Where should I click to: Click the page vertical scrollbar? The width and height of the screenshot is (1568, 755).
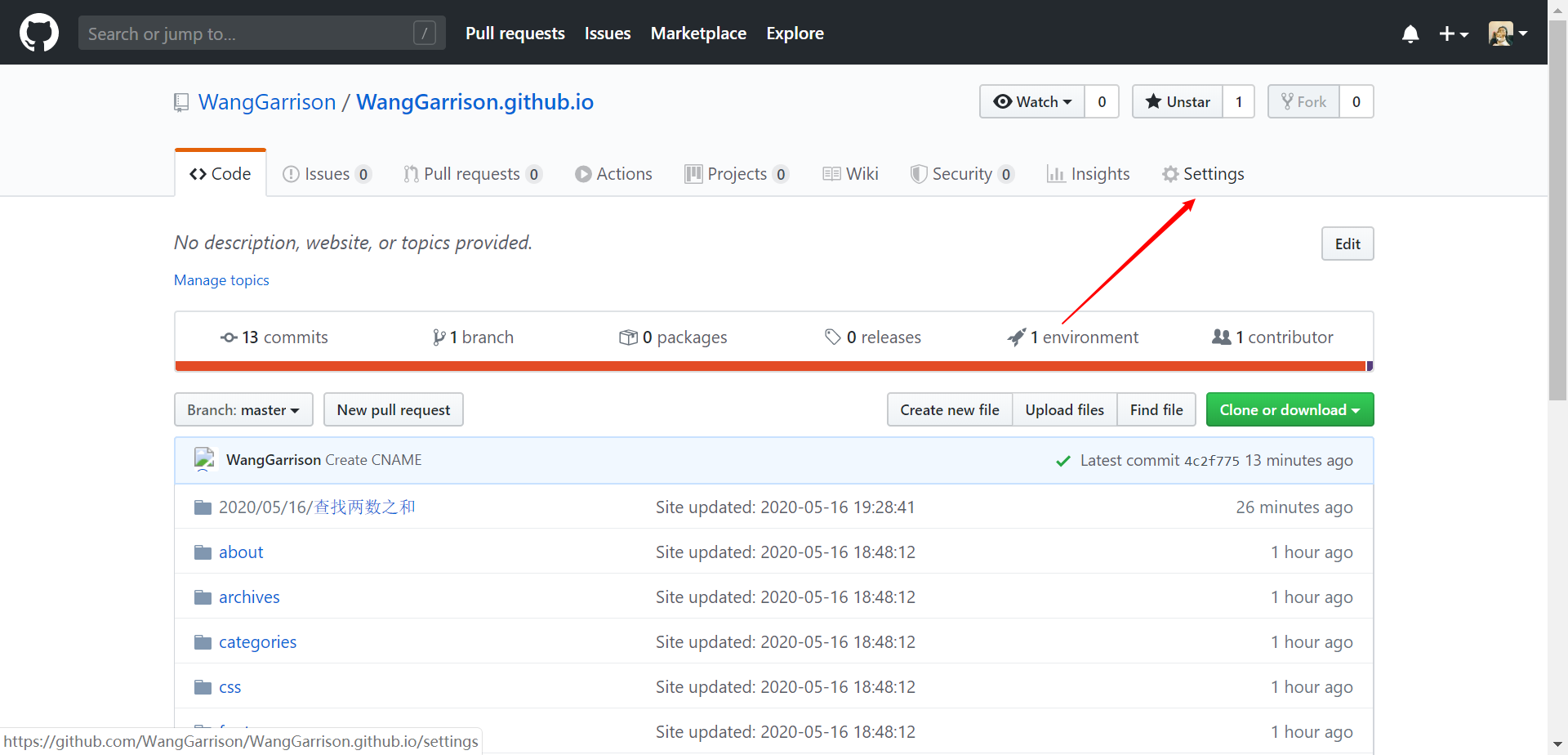(1557, 211)
